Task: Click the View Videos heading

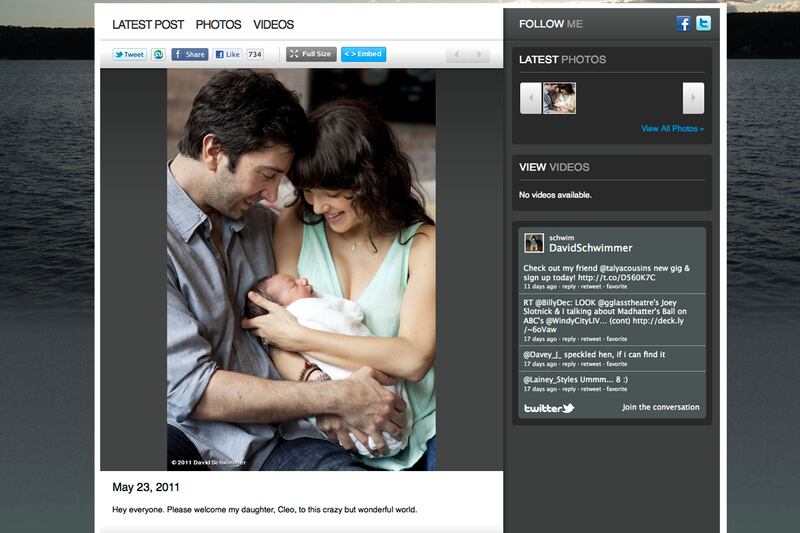Action: 554,167
